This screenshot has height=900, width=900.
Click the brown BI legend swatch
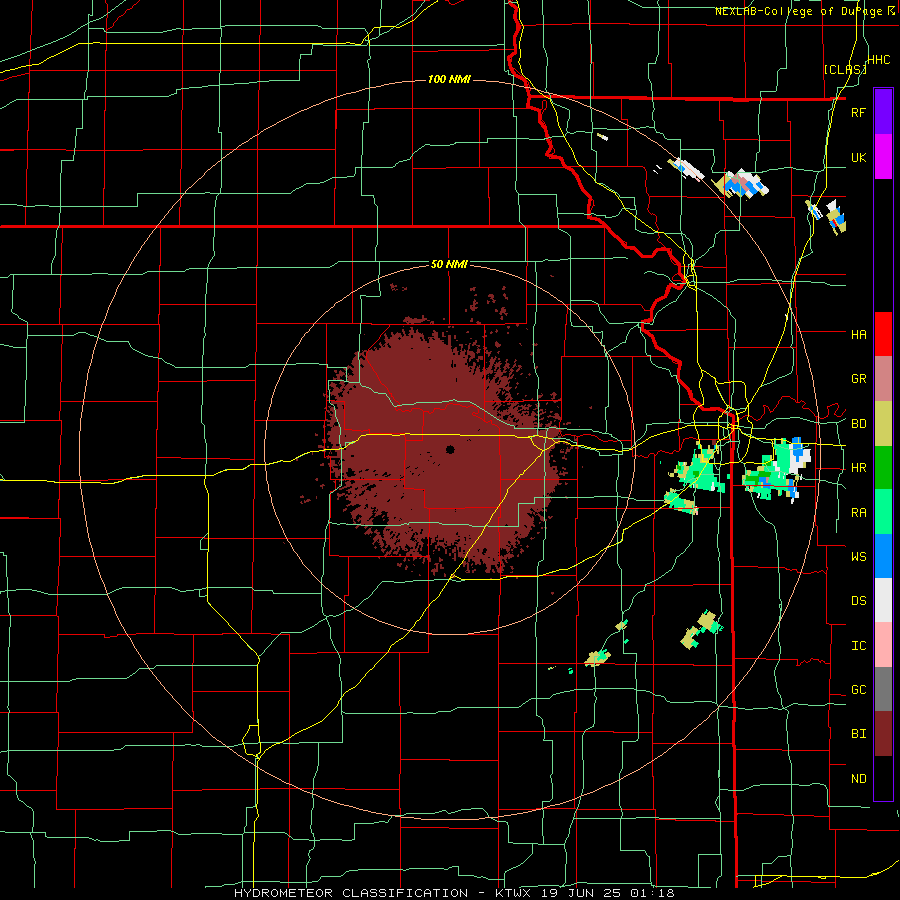(x=883, y=734)
